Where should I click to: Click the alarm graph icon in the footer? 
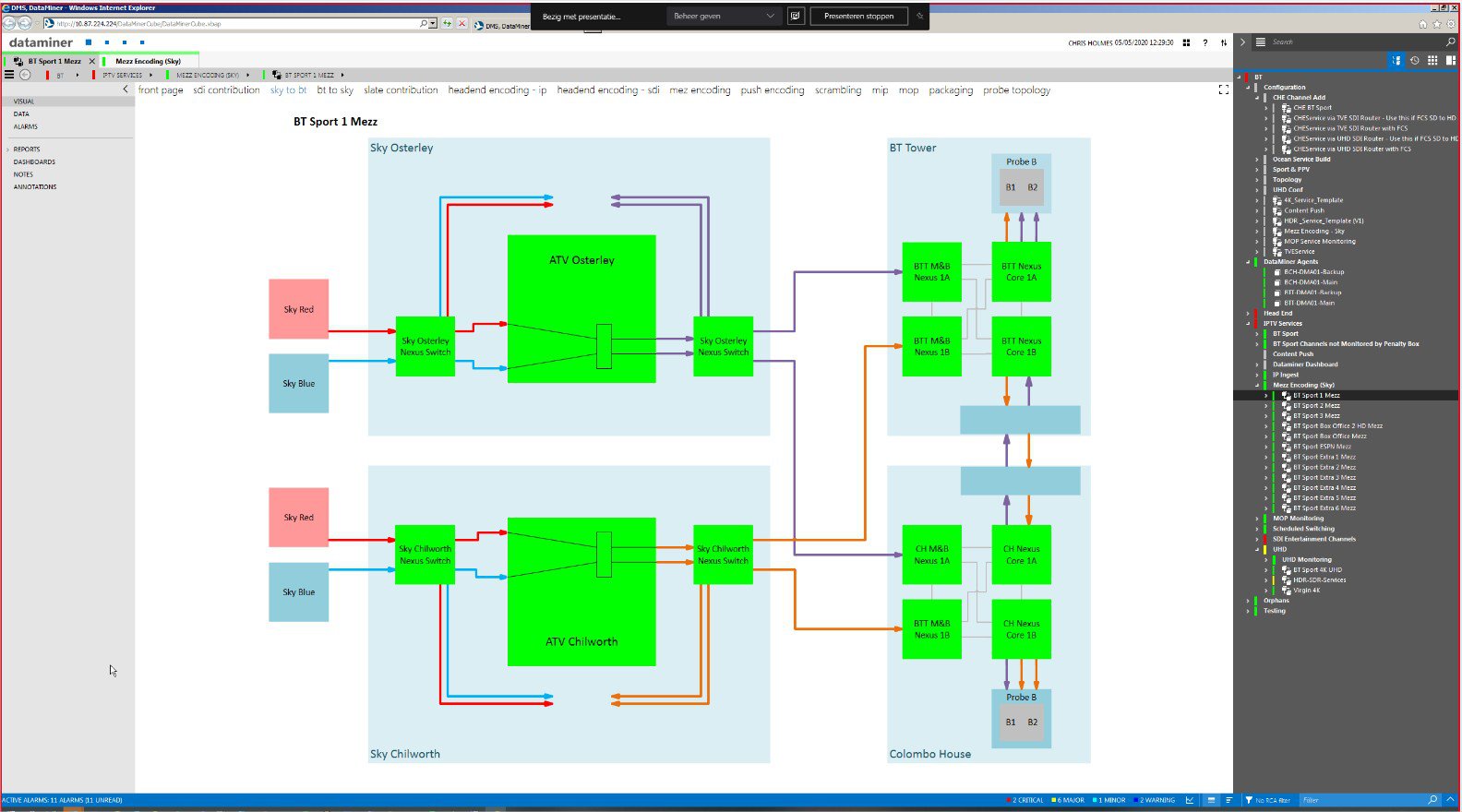1191,800
